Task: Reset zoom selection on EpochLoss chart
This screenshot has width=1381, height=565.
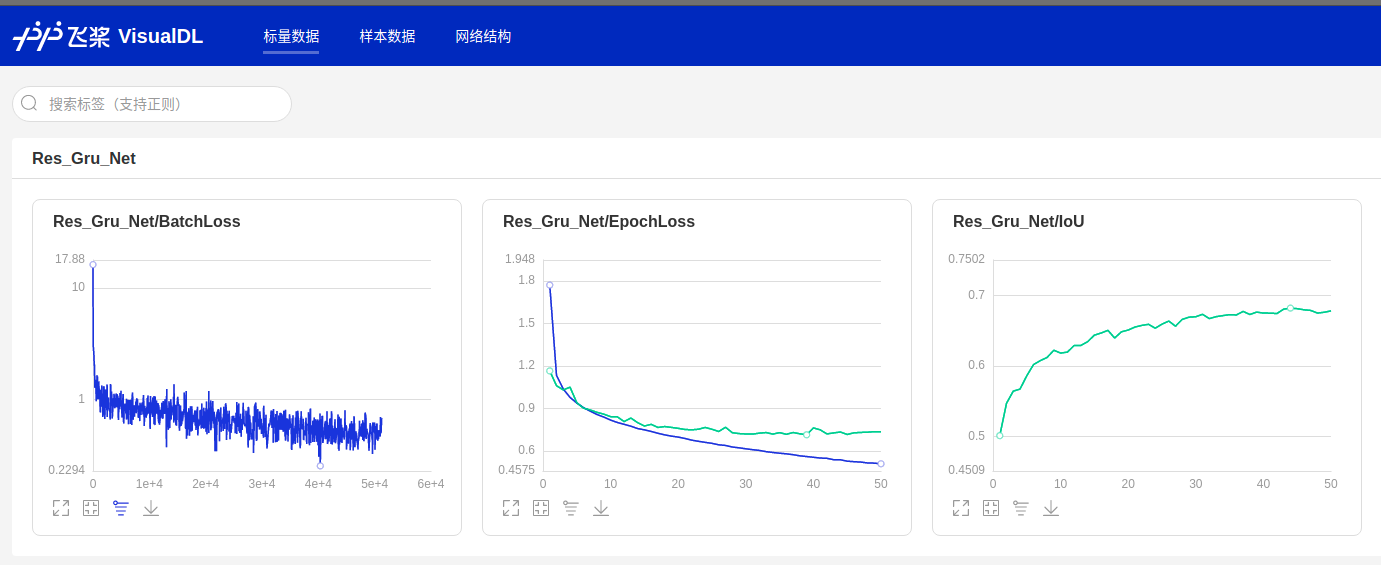Action: tap(541, 508)
